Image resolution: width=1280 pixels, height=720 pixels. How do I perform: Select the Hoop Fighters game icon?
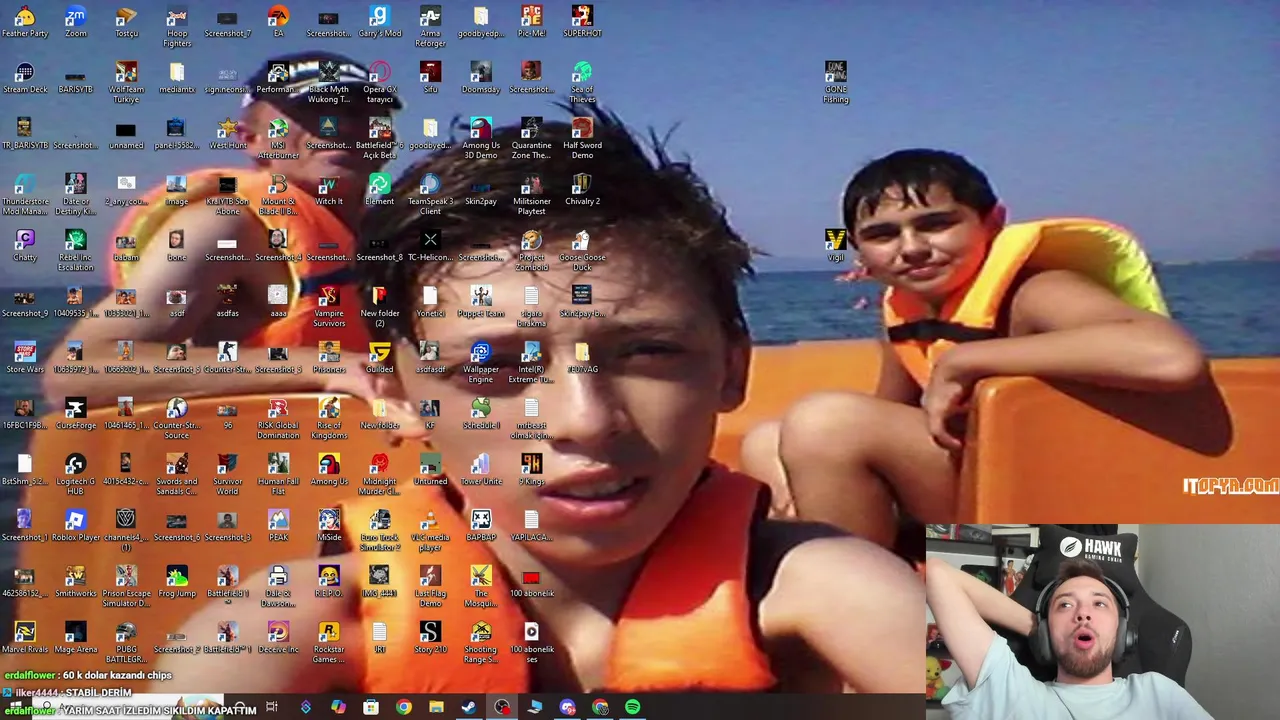tap(177, 27)
